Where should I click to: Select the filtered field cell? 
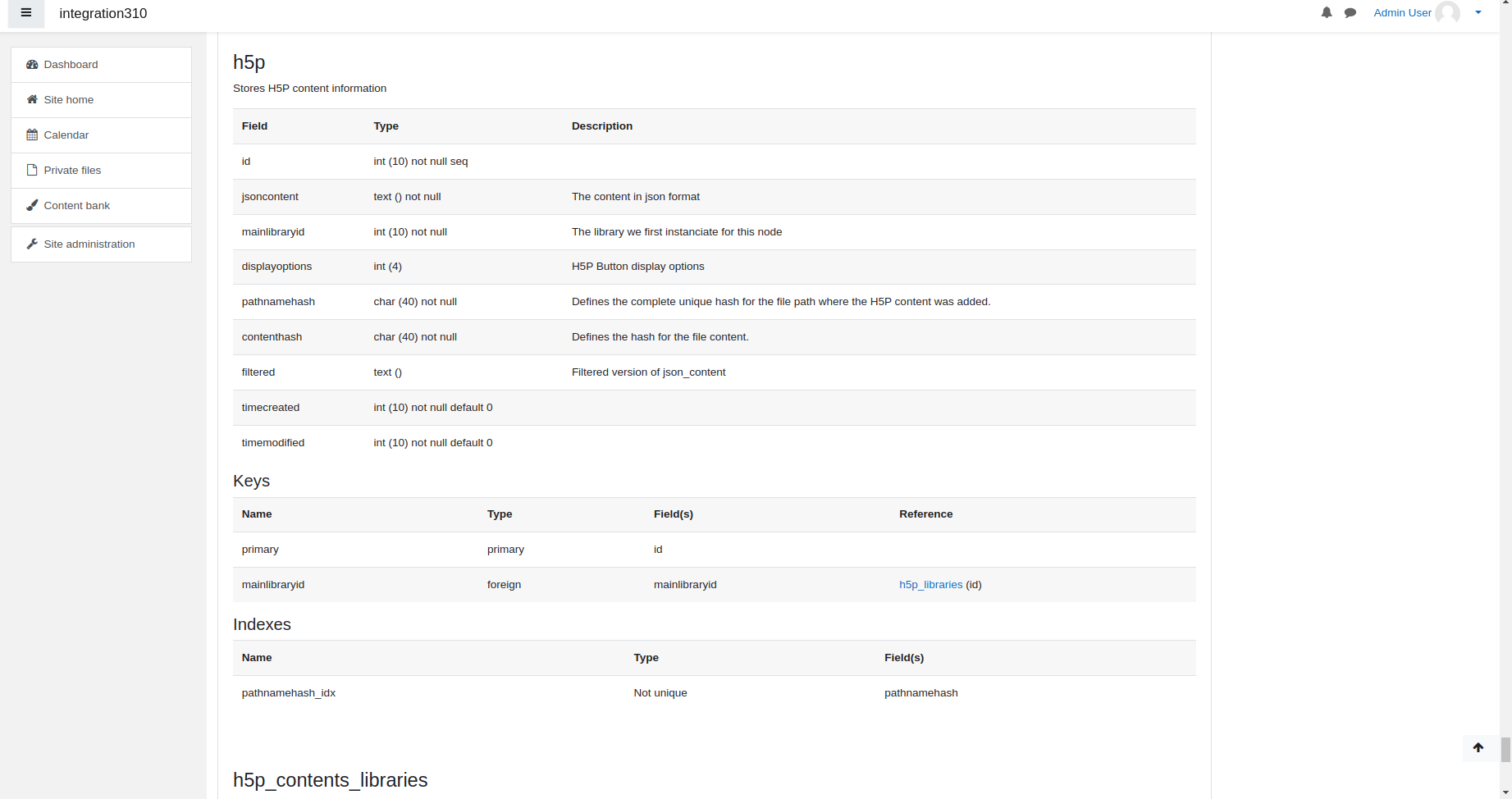point(258,372)
